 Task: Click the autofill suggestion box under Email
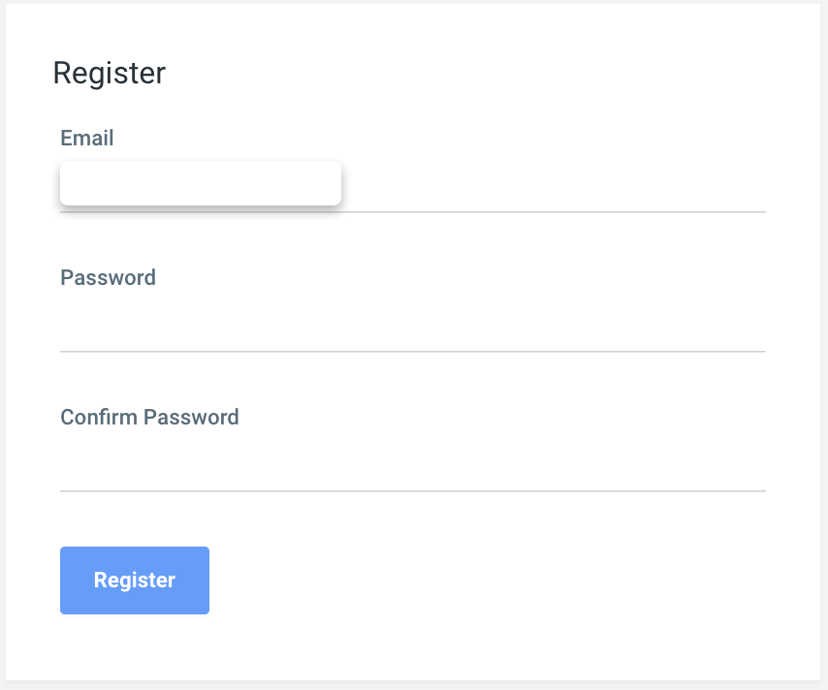[x=200, y=183]
